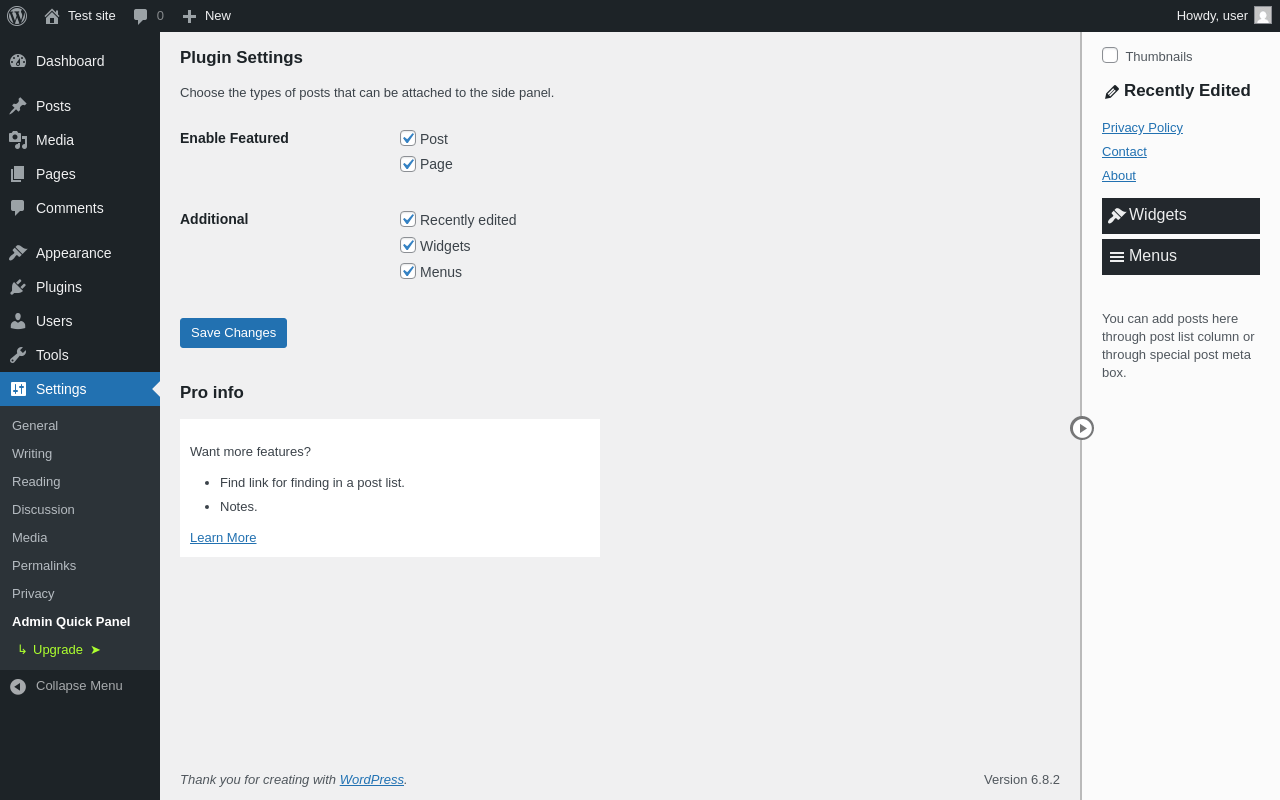Click the Comments icon in sidebar
This screenshot has width=1280, height=800.
tap(18, 208)
